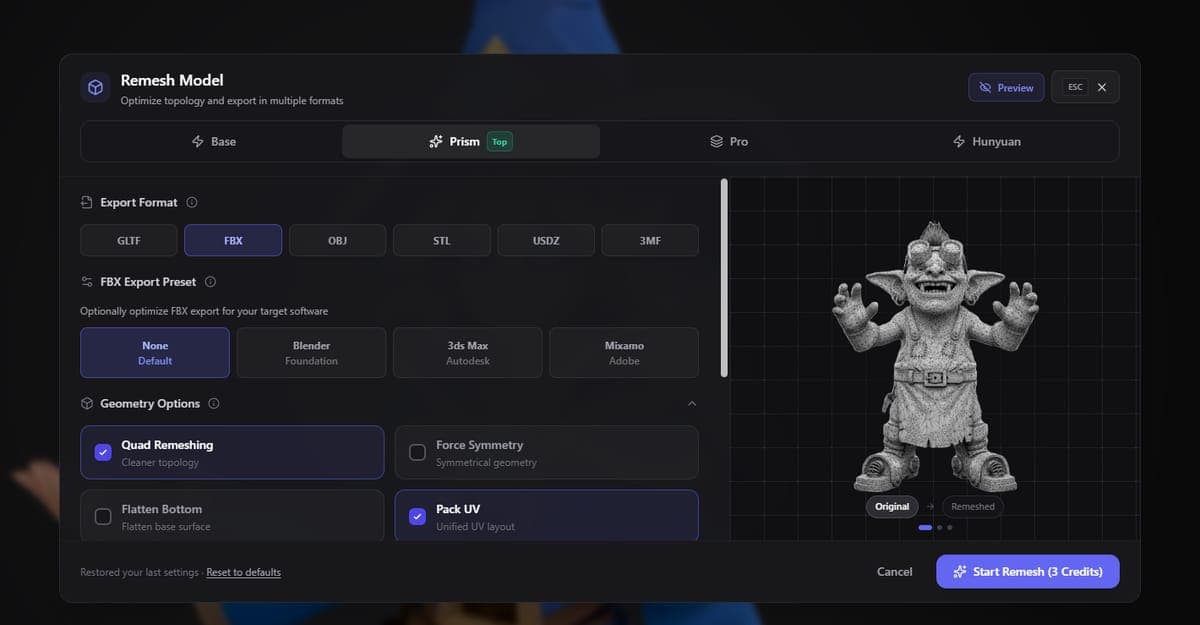This screenshot has height=625, width=1200.
Task: Click the Export Format section icon
Action: [x=87, y=202]
